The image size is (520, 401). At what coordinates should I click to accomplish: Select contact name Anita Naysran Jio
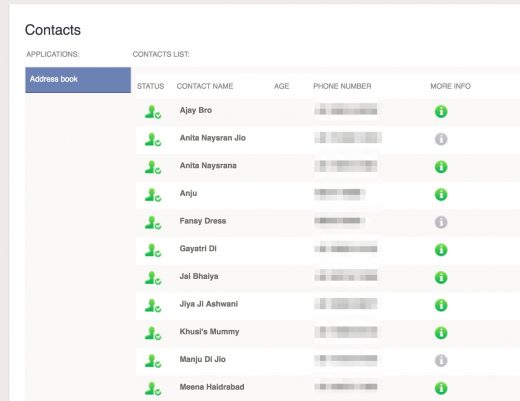[213, 138]
